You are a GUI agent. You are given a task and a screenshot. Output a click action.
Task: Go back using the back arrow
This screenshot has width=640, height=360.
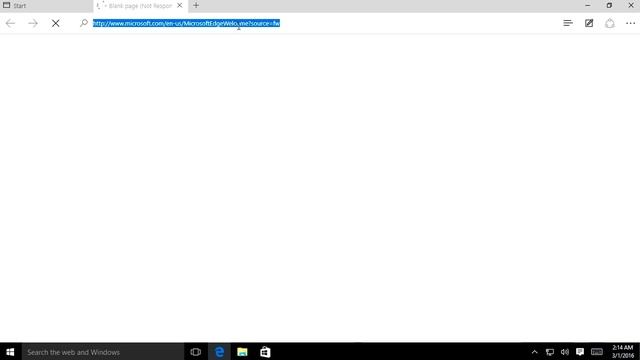(10, 23)
